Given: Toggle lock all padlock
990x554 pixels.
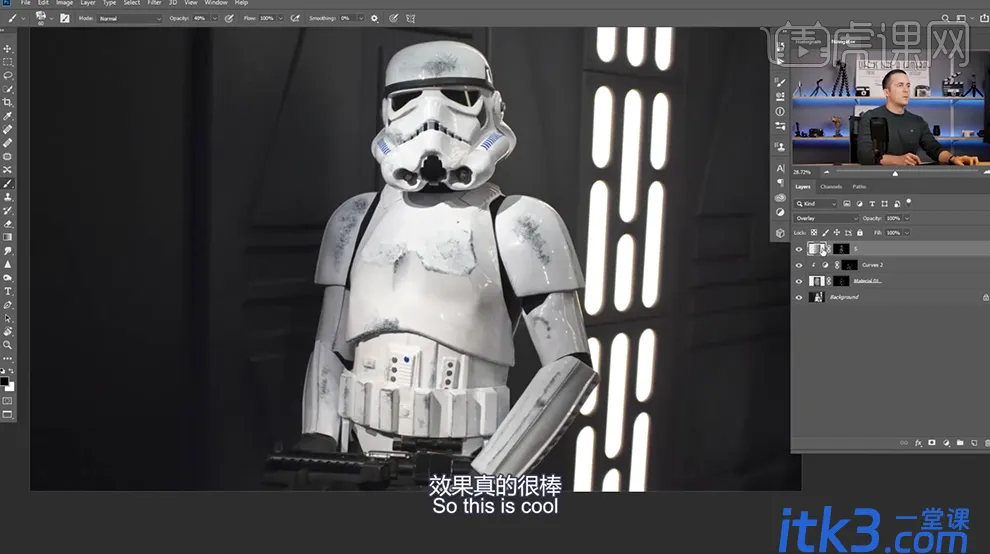Looking at the screenshot, I should click(859, 232).
